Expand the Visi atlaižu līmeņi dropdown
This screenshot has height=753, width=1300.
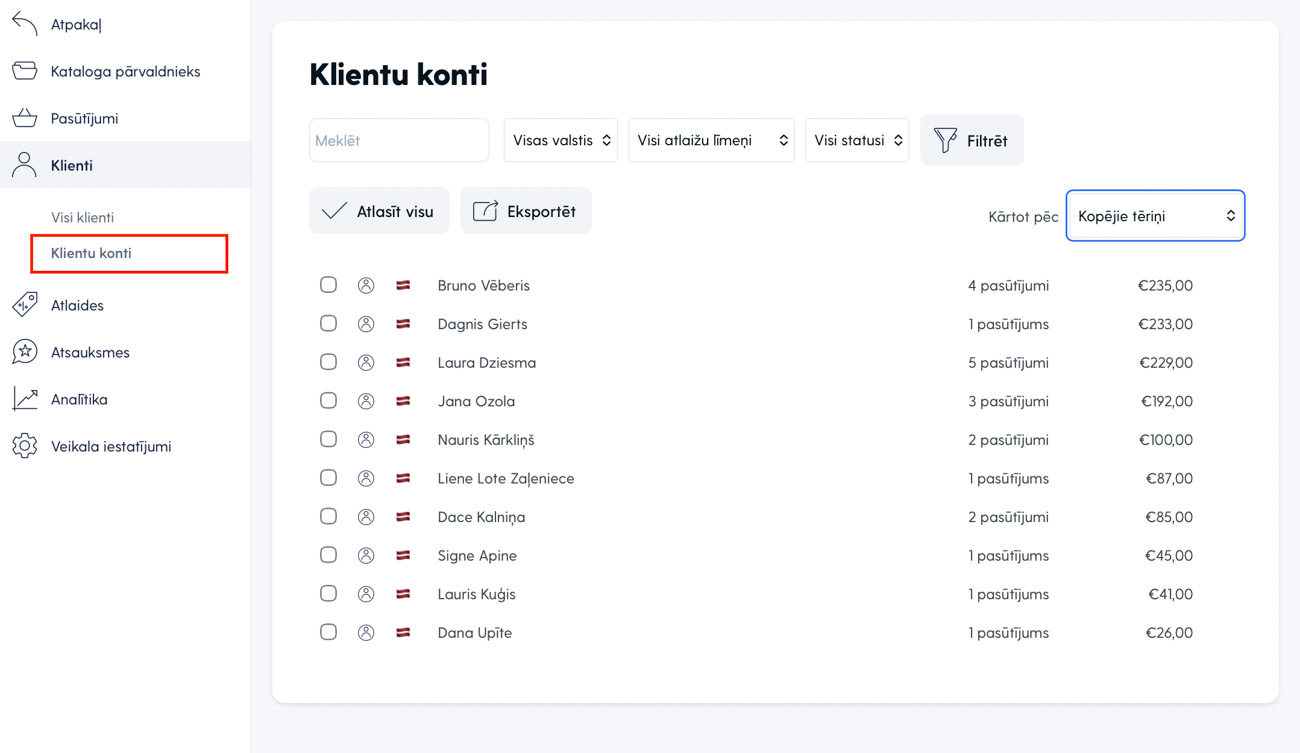click(711, 141)
